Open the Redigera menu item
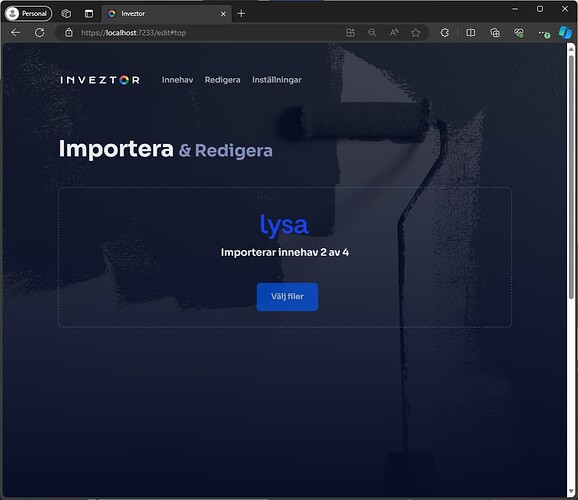The image size is (578, 500). (x=222, y=80)
